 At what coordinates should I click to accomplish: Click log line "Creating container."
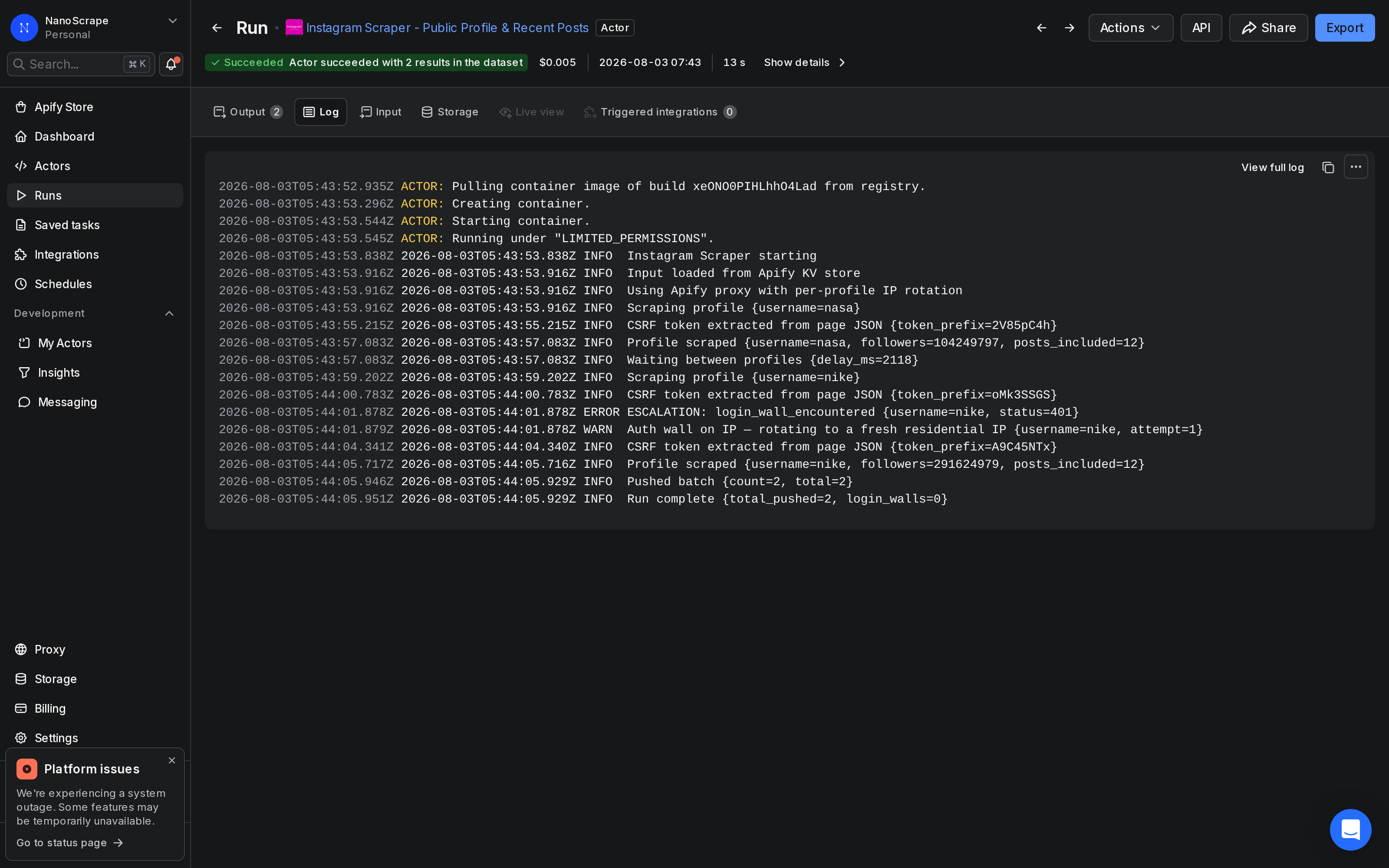point(404,204)
